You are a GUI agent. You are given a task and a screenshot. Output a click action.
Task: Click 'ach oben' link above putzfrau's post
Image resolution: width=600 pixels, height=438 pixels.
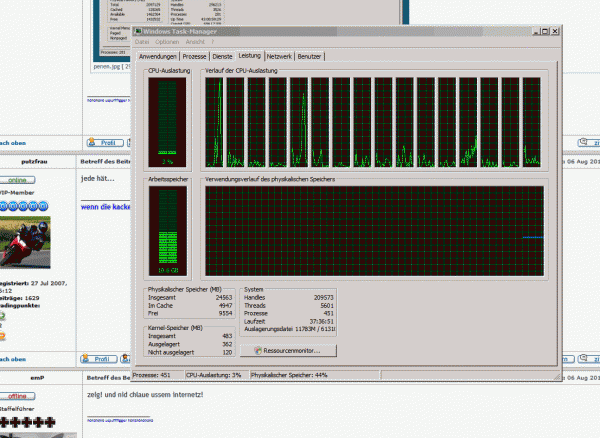(13, 143)
